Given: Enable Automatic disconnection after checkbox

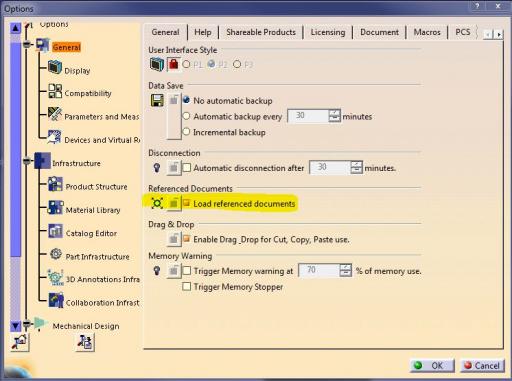Looking at the screenshot, I should pyautogui.click(x=187, y=168).
